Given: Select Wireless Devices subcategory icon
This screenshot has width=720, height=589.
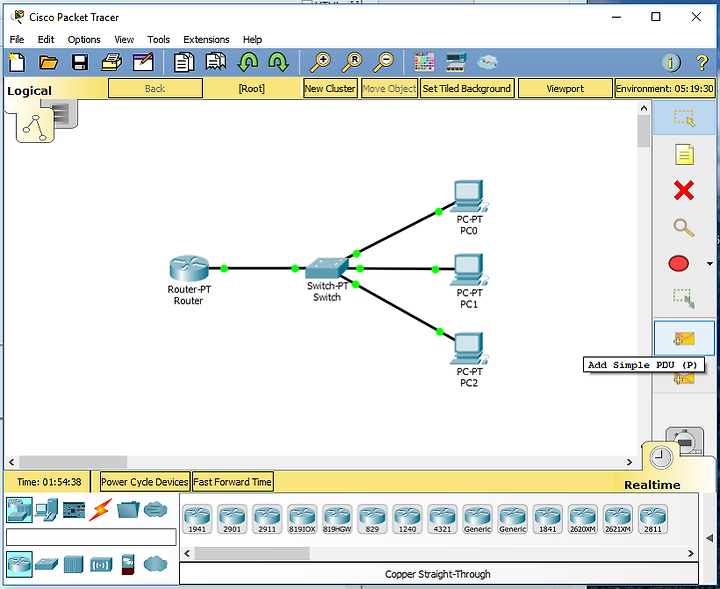Looking at the screenshot, I should (101, 565).
